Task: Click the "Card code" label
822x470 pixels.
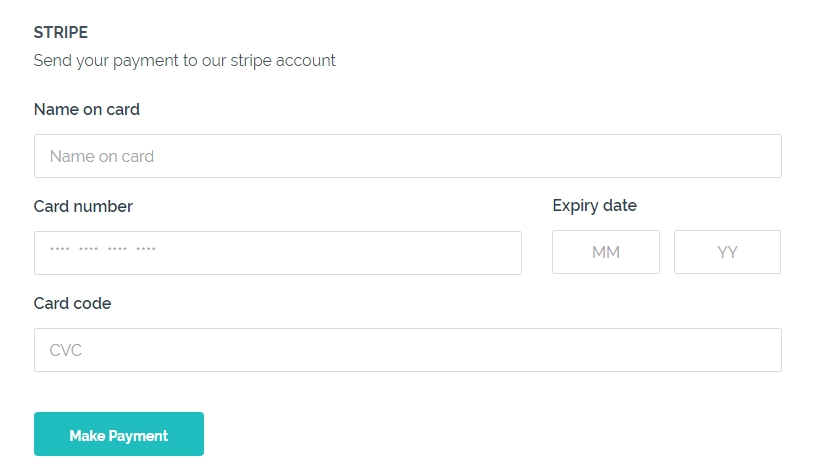Action: pos(72,303)
